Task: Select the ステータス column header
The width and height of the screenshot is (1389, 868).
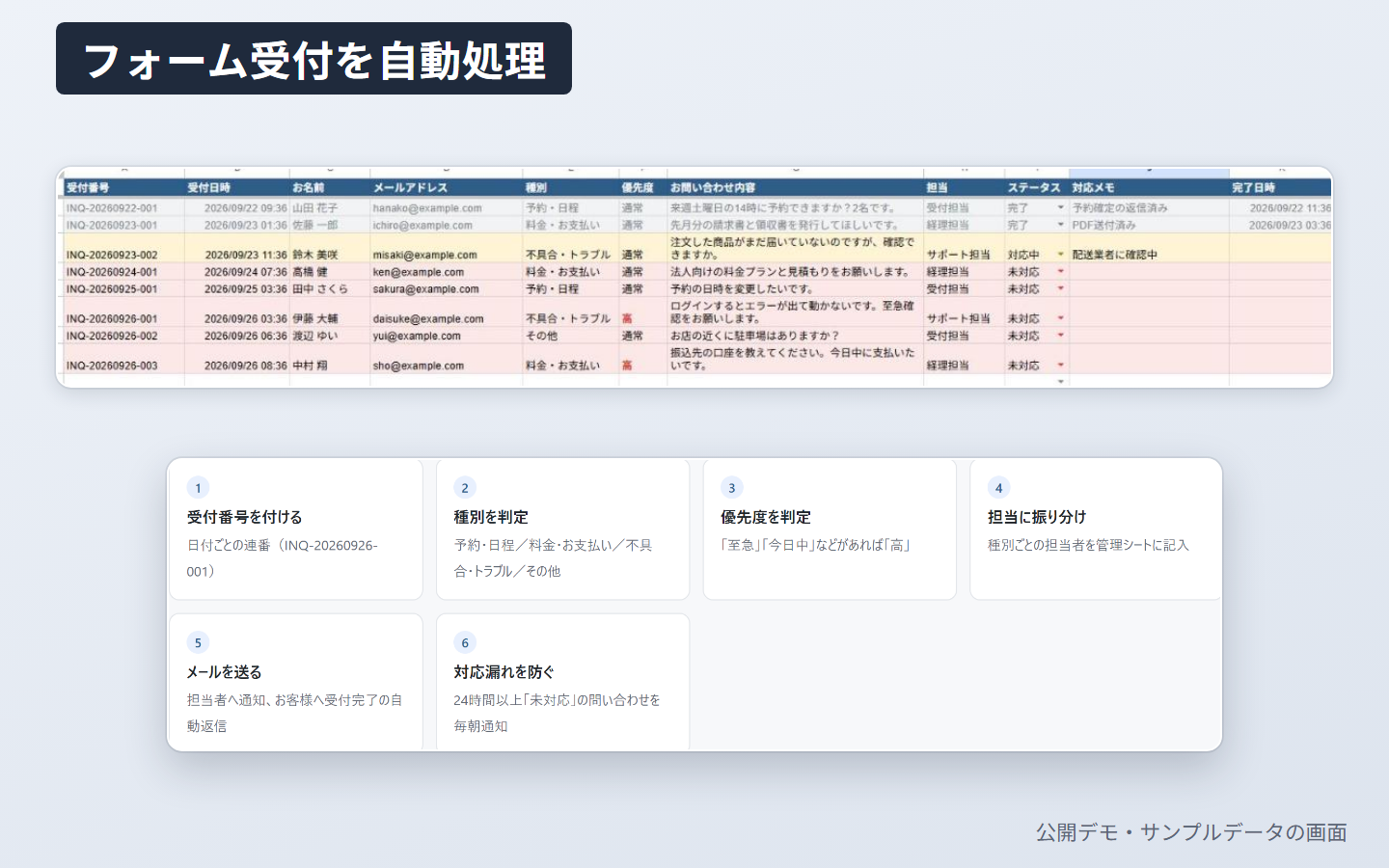Action: pos(1036,188)
